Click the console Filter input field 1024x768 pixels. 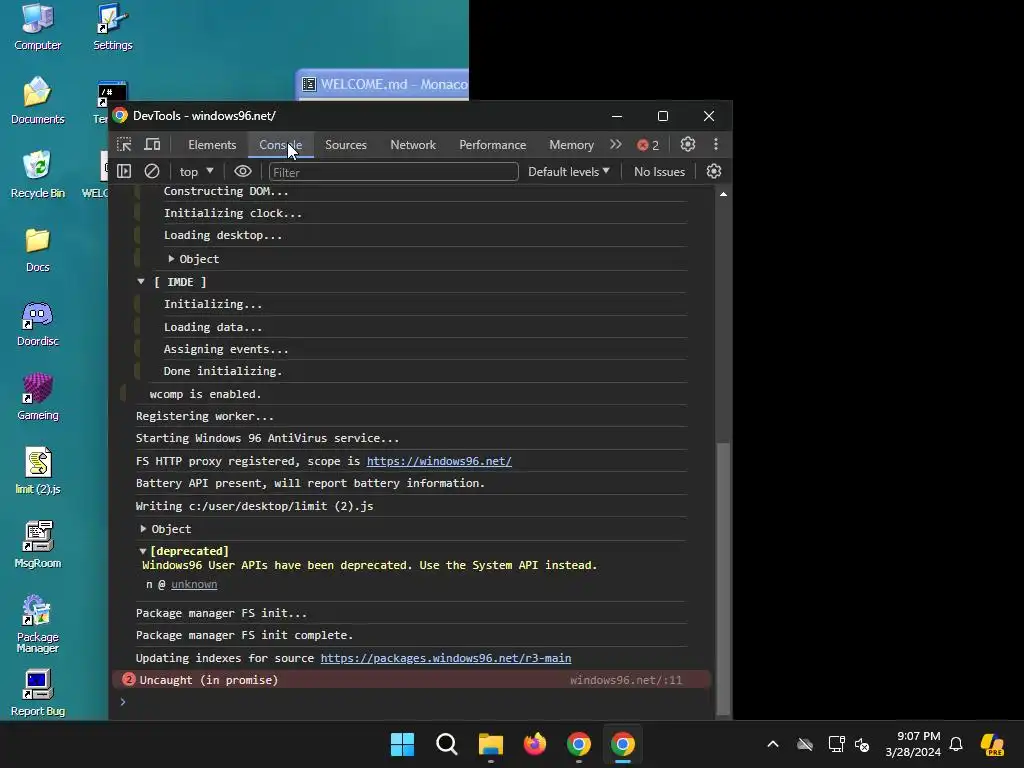pos(393,172)
